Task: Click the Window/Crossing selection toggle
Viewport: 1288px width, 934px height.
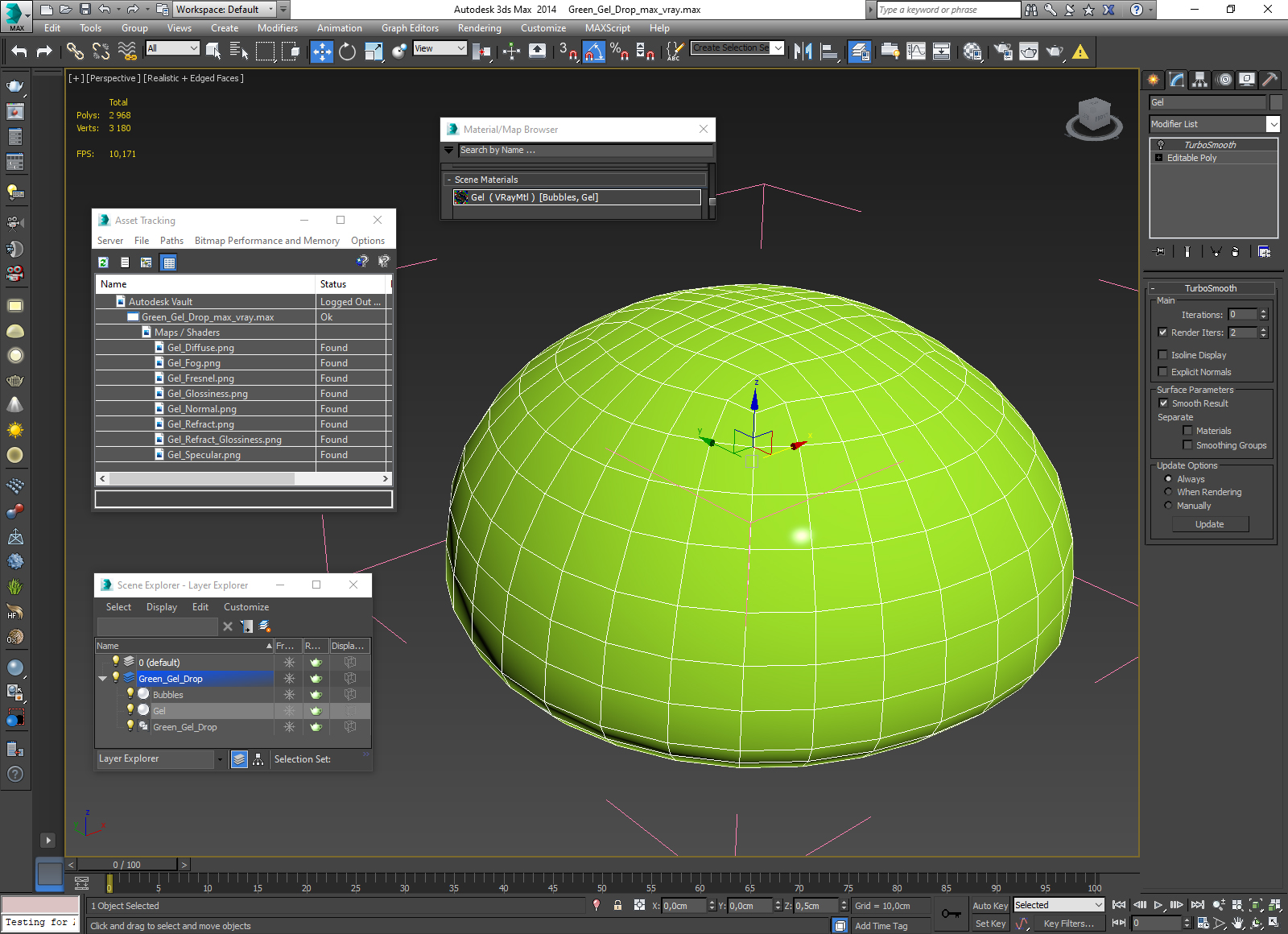Action: pos(291,52)
